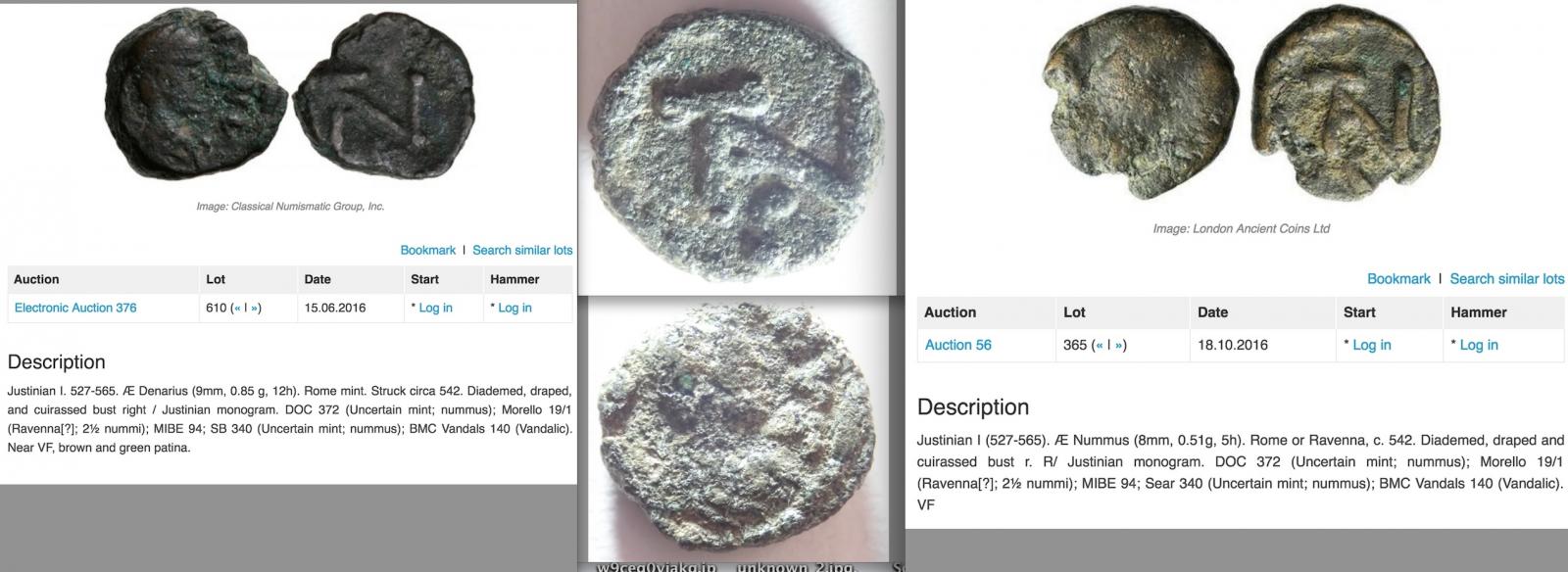
Task: Log in to see Hammer price of lot 365
Action: coord(1479,345)
